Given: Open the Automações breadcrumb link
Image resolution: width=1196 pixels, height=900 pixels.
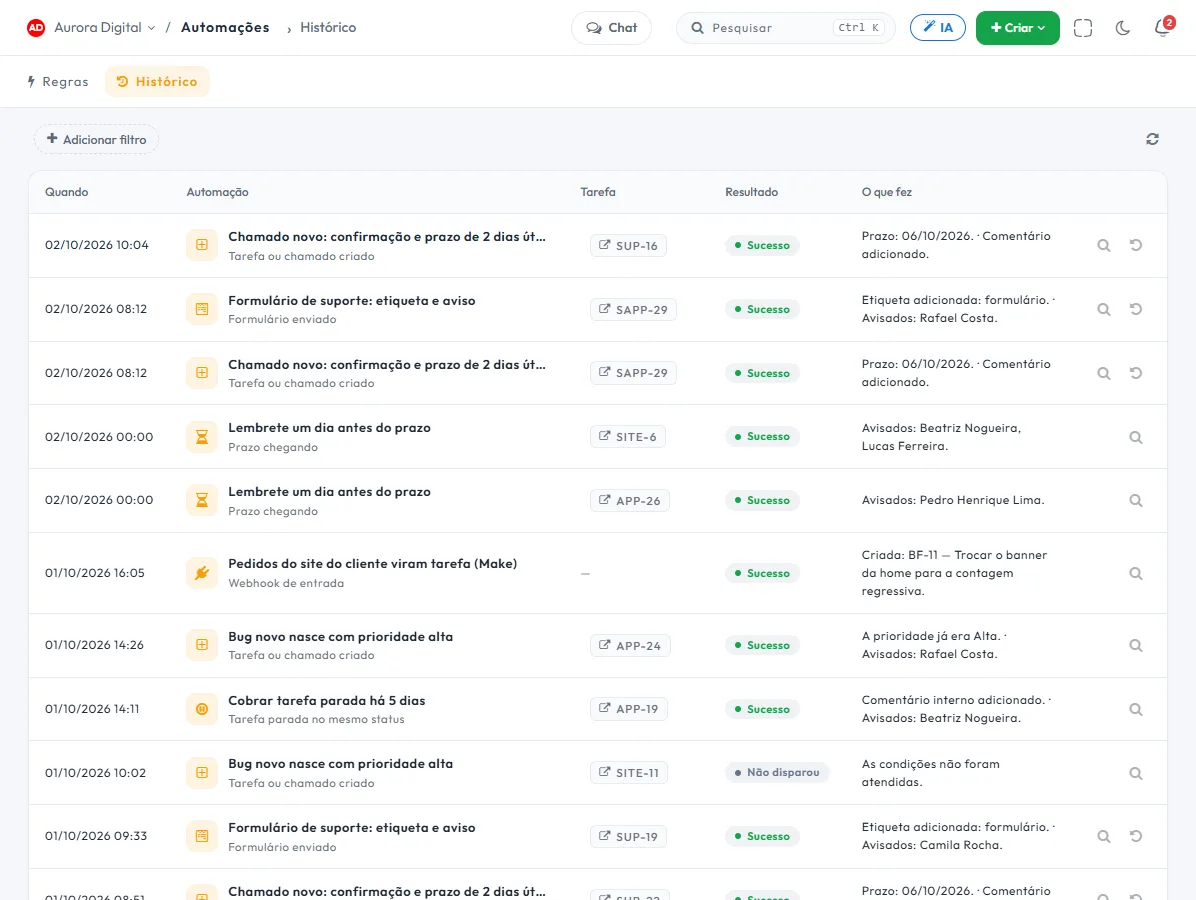Looking at the screenshot, I should coord(225,27).
